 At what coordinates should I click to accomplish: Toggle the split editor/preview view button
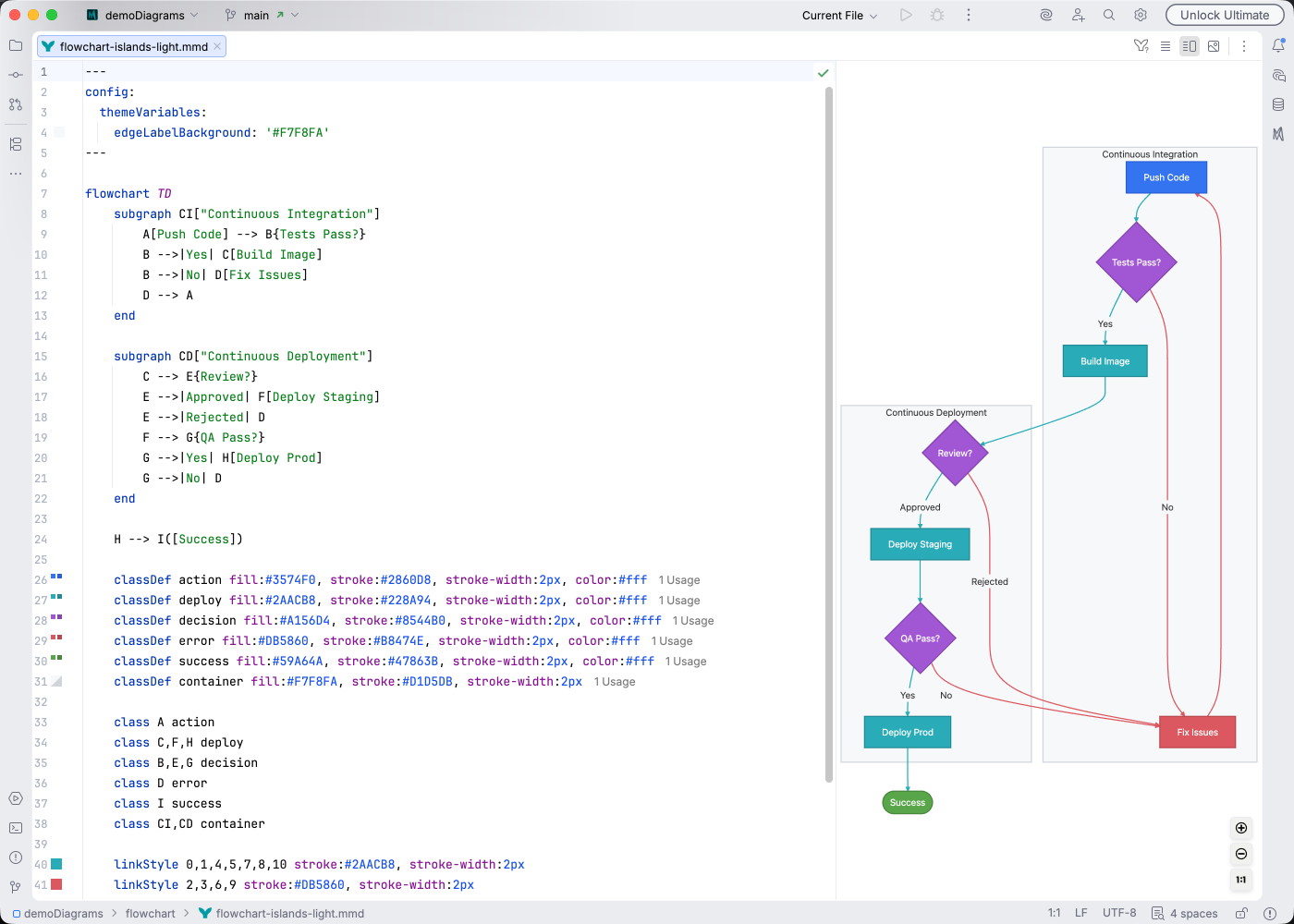pyautogui.click(x=1190, y=45)
